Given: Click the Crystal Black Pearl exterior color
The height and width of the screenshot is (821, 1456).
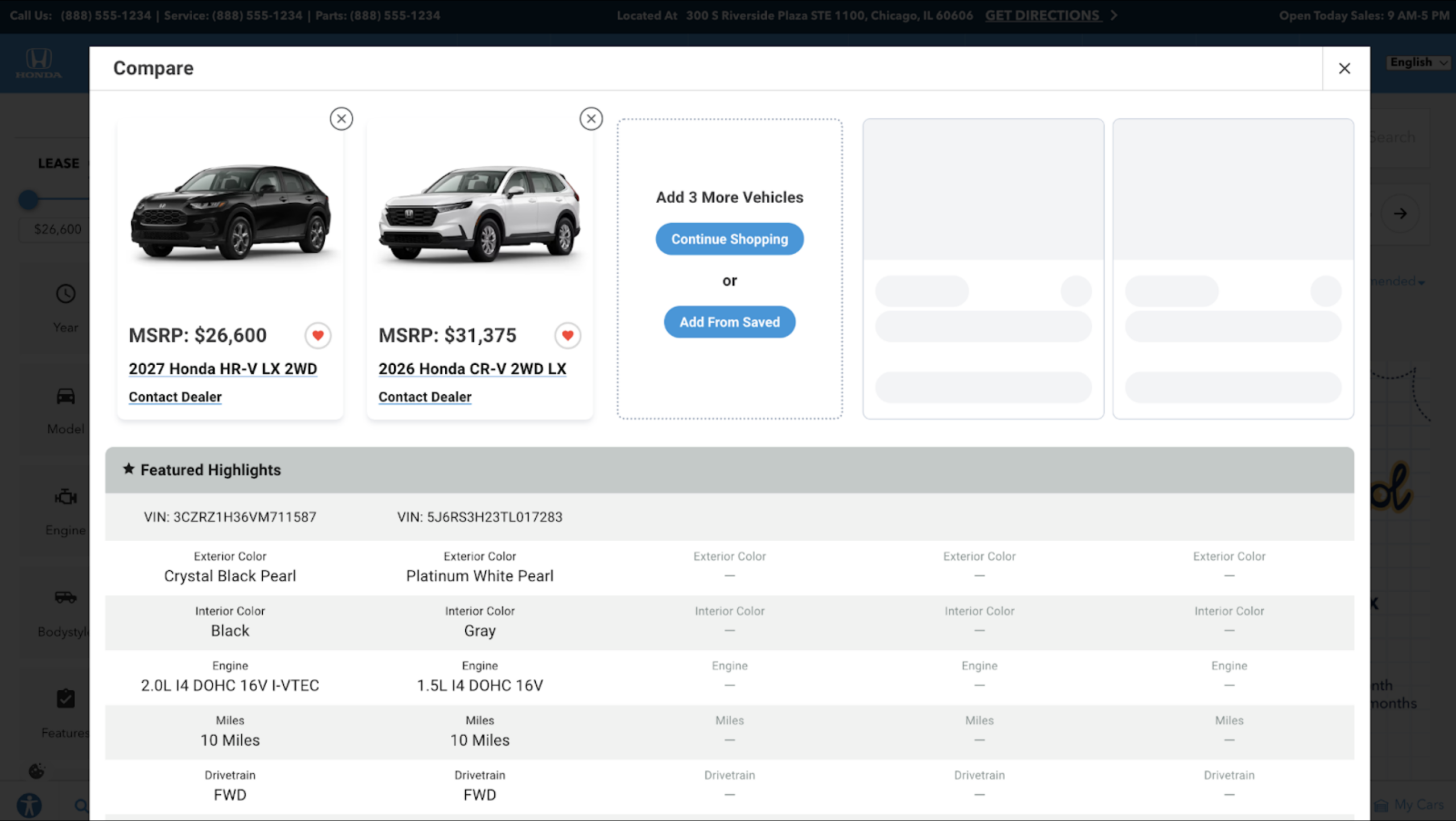Looking at the screenshot, I should click(230, 576).
